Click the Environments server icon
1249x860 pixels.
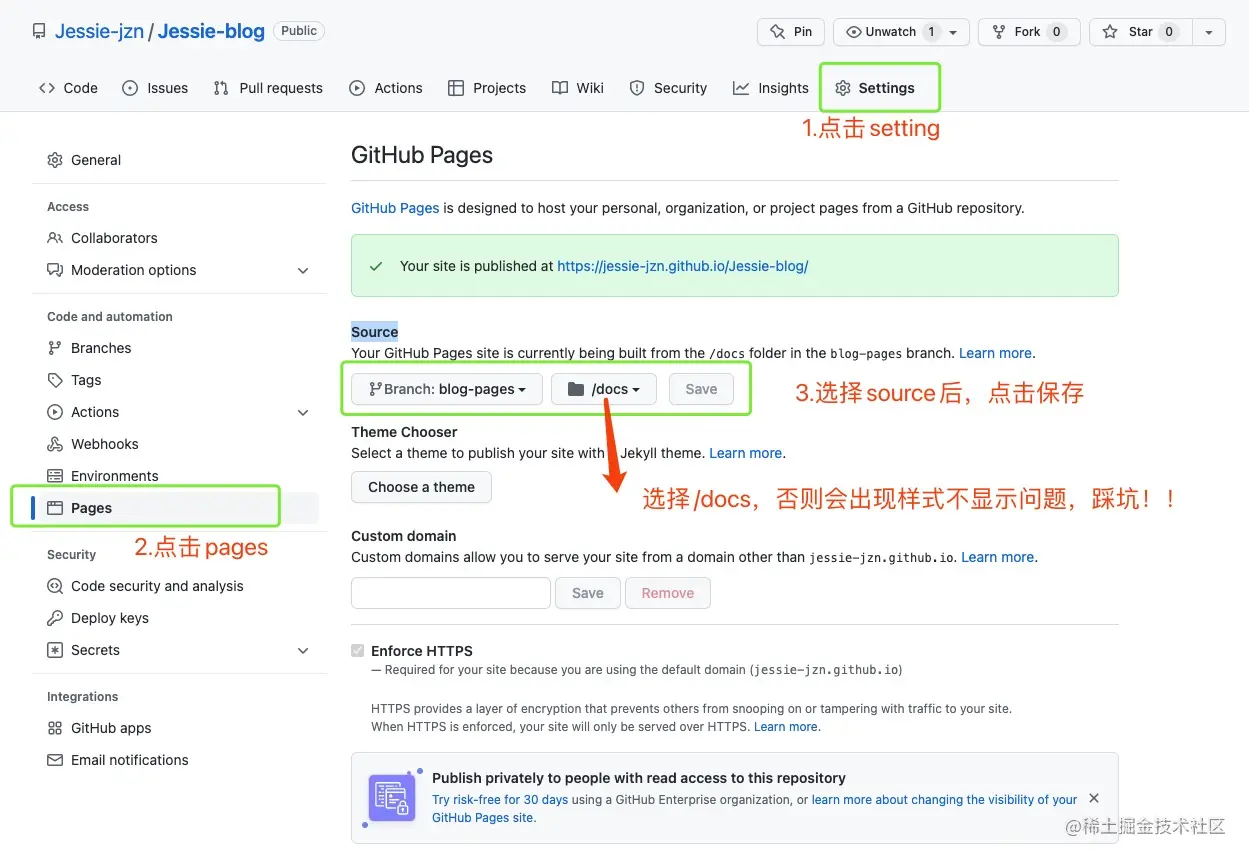(x=55, y=476)
